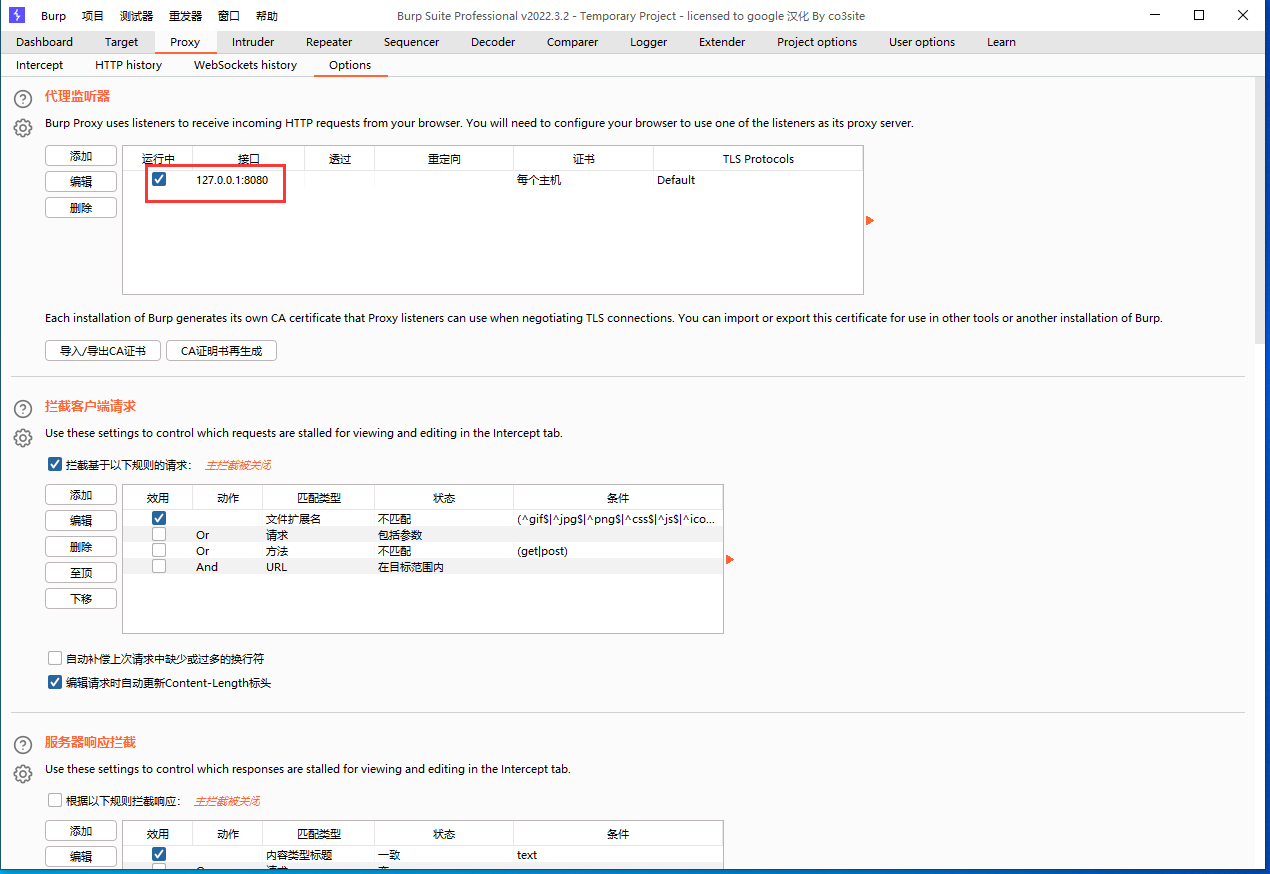Screen dimensions: 1270x874
Task: Open help for 服务器响应拦截 section
Action: 23,745
